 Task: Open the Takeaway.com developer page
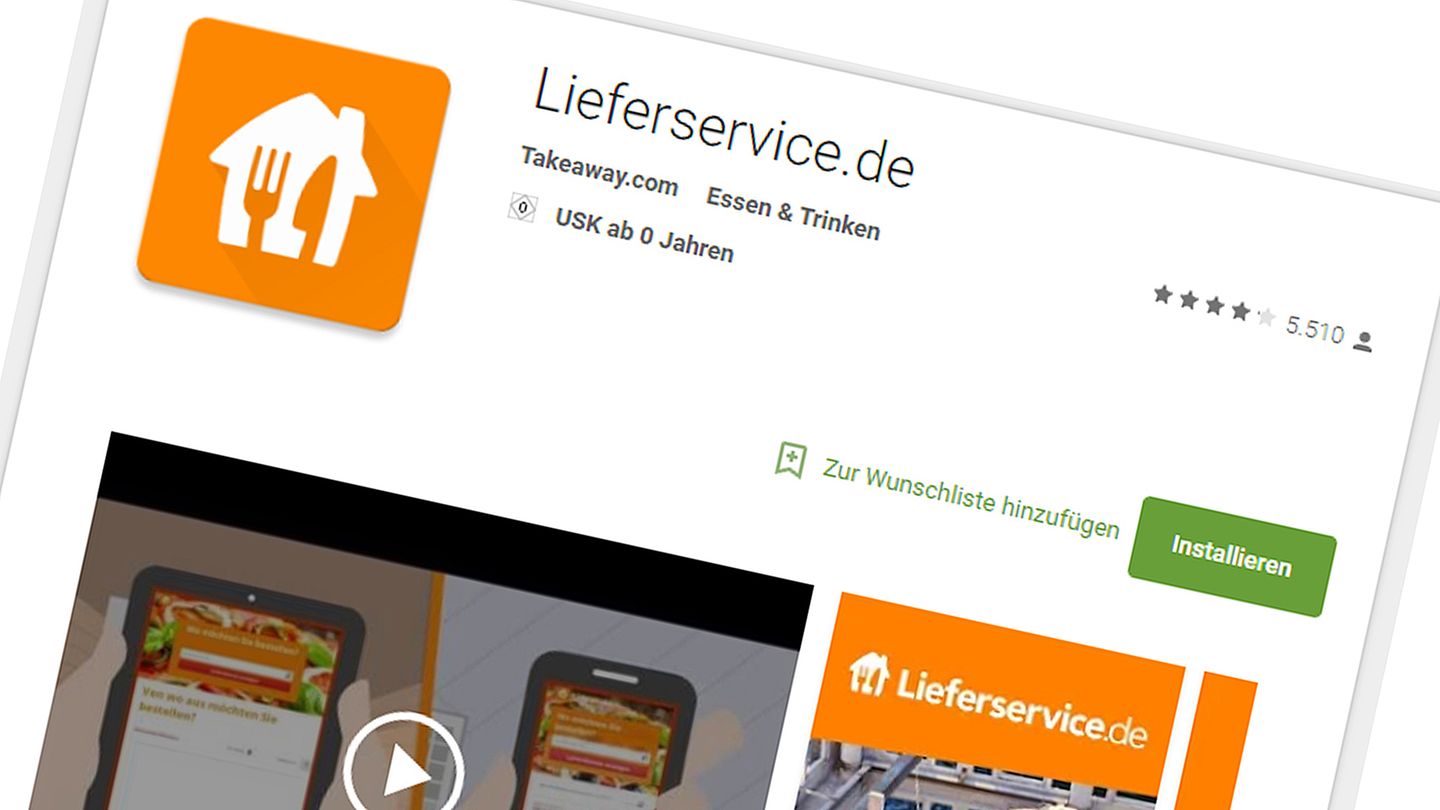pos(599,172)
